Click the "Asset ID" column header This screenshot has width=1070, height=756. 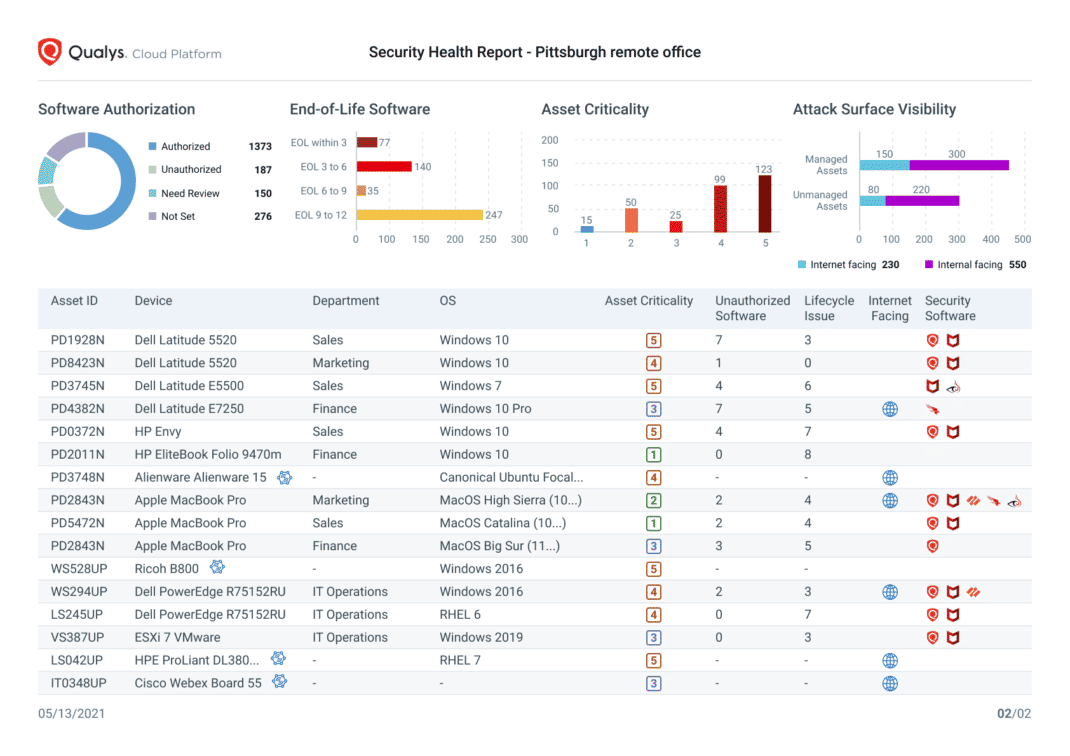coord(74,301)
